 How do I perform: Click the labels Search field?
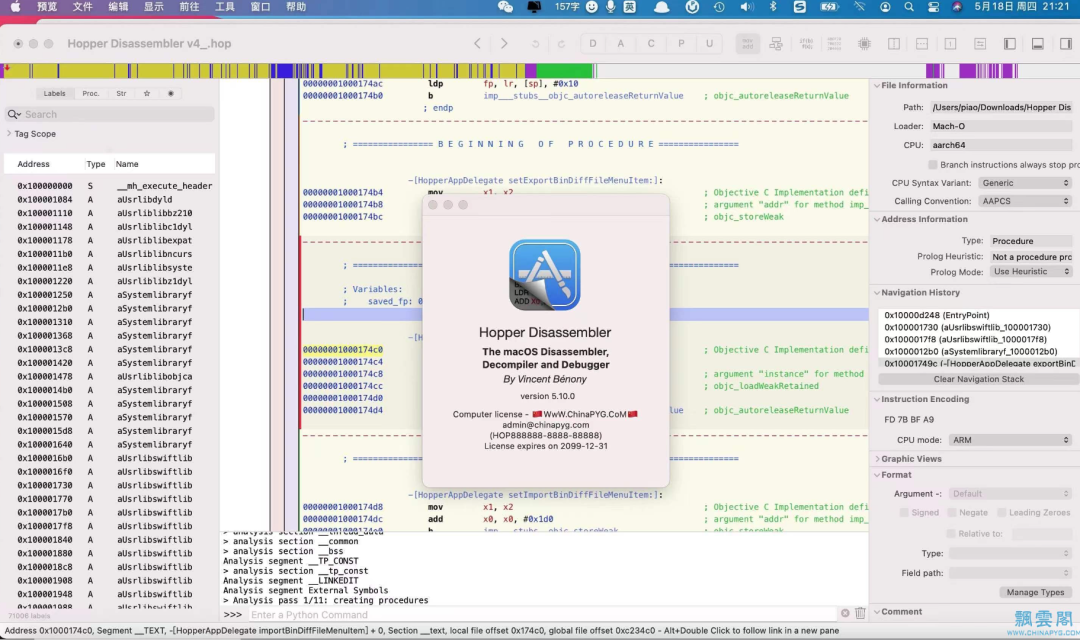pos(110,114)
